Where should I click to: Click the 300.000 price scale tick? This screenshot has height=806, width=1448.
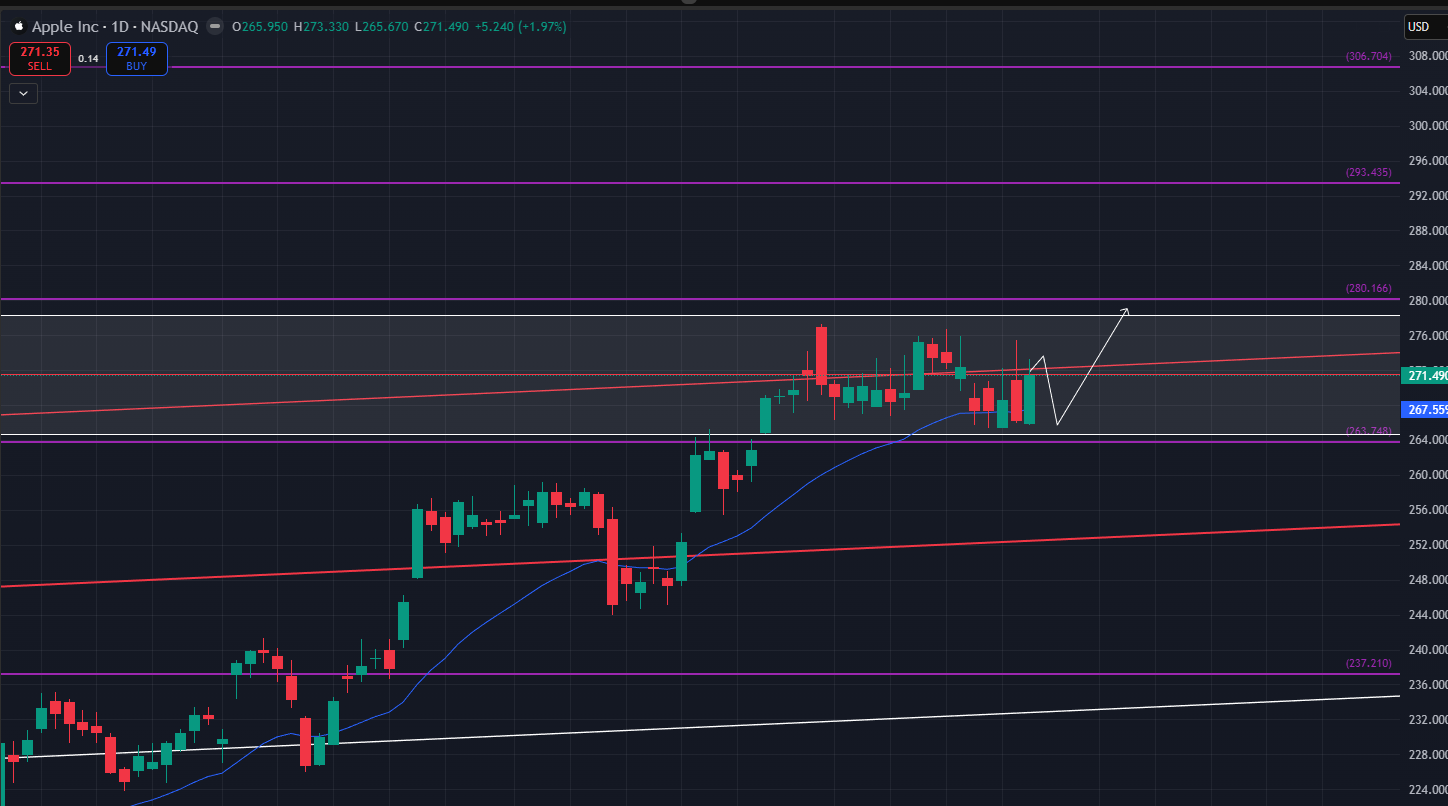[1427, 126]
